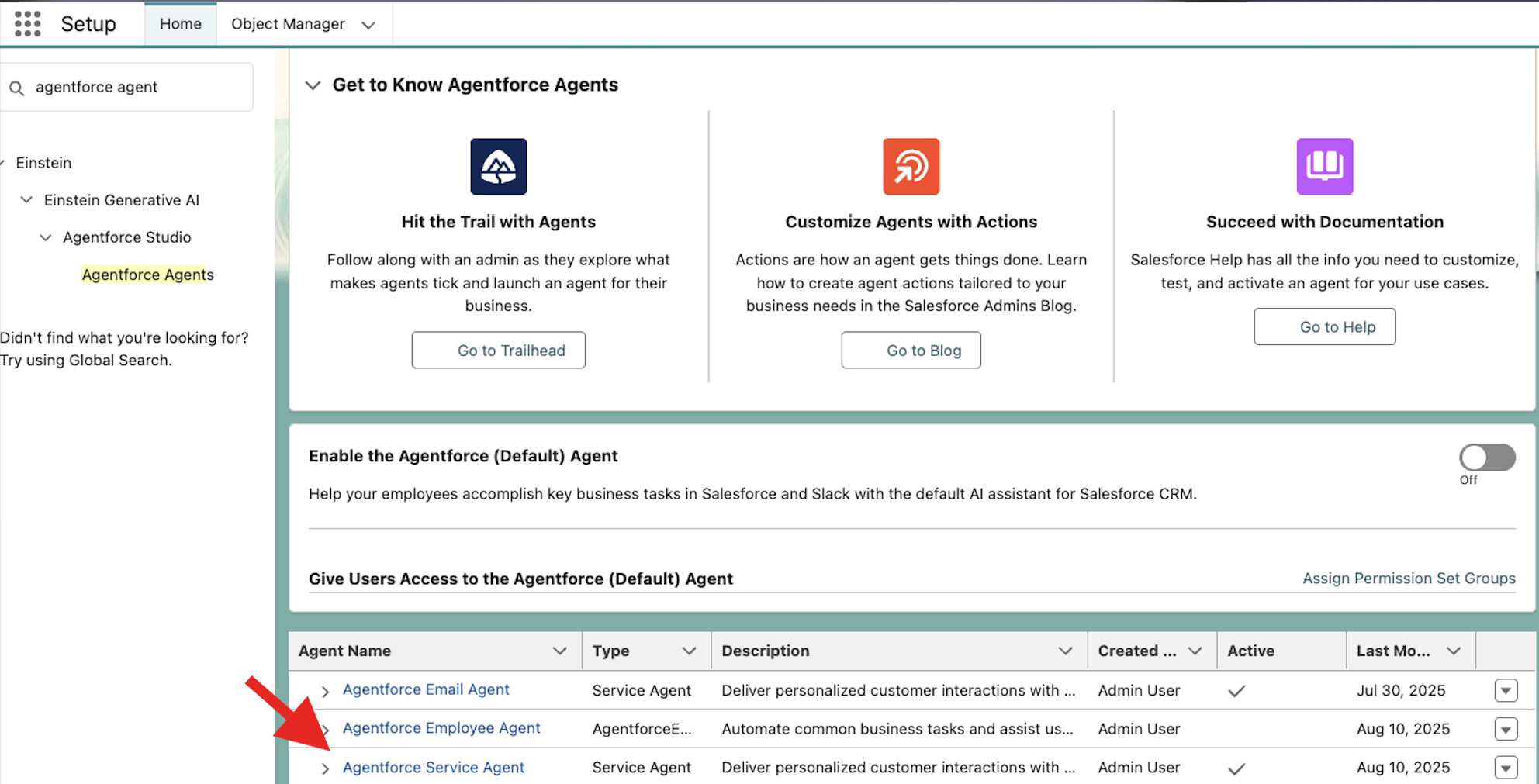Click the search magnifier icon in Quick Find
The image size is (1539, 784).
pyautogui.click(x=17, y=88)
